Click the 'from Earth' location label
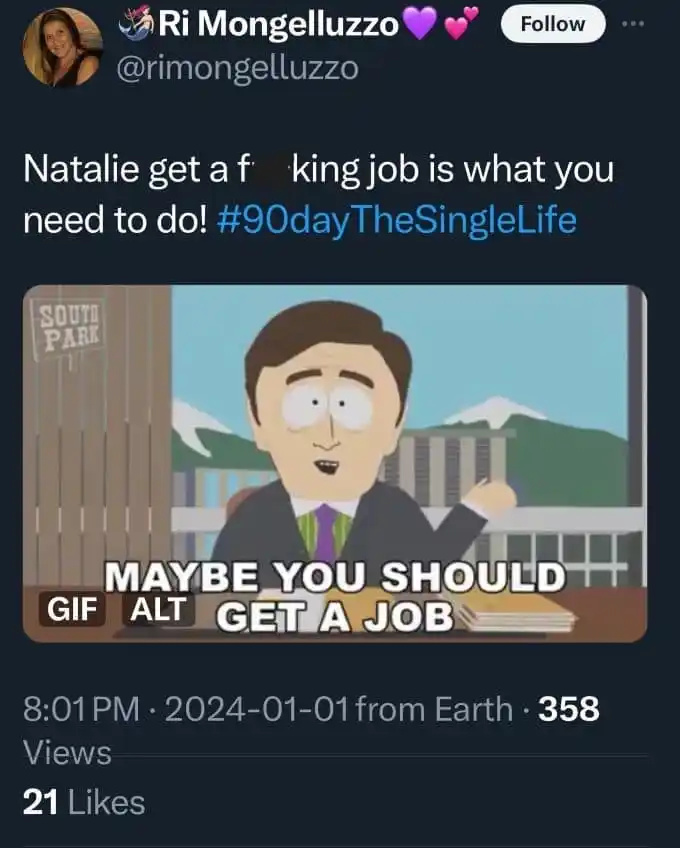The image size is (680, 848). tap(434, 709)
